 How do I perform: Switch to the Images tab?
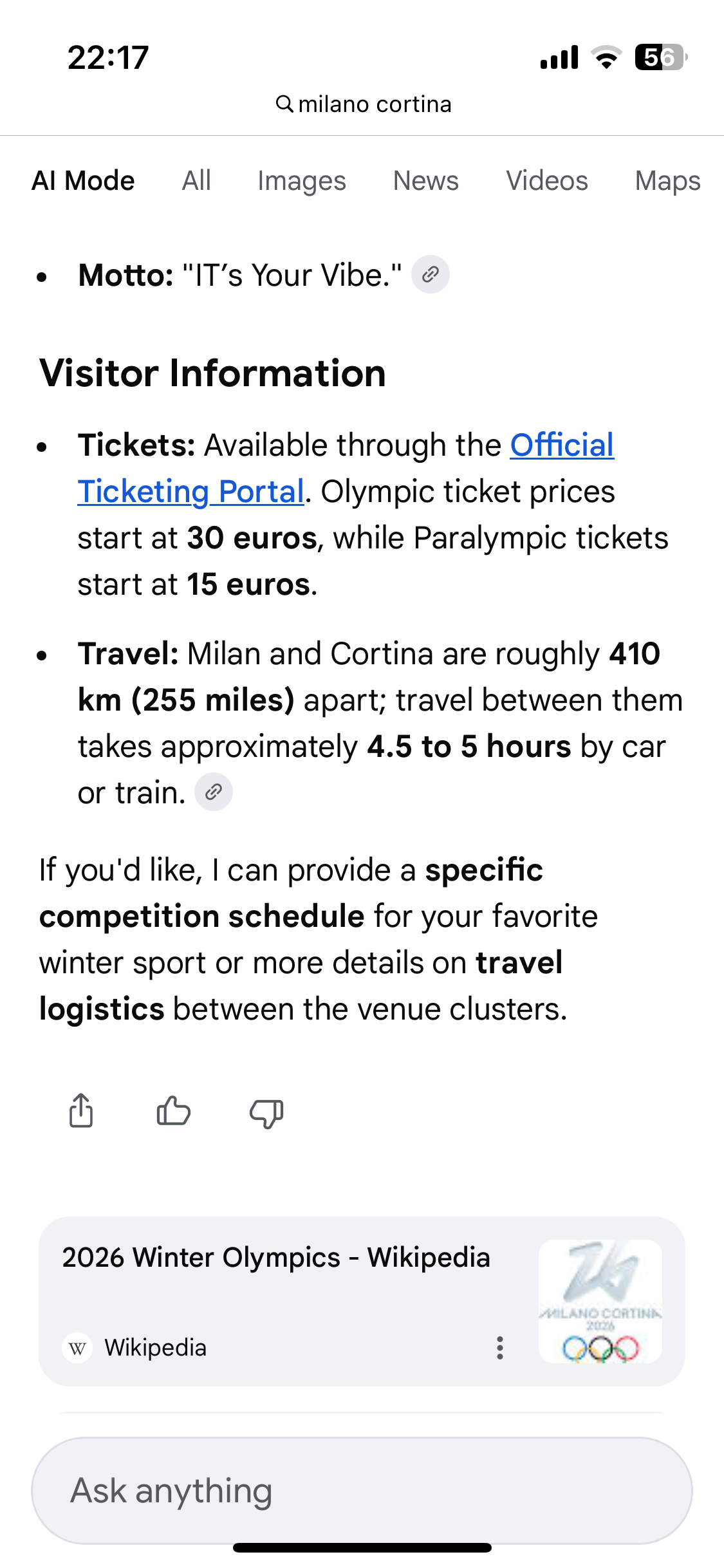[x=301, y=181]
